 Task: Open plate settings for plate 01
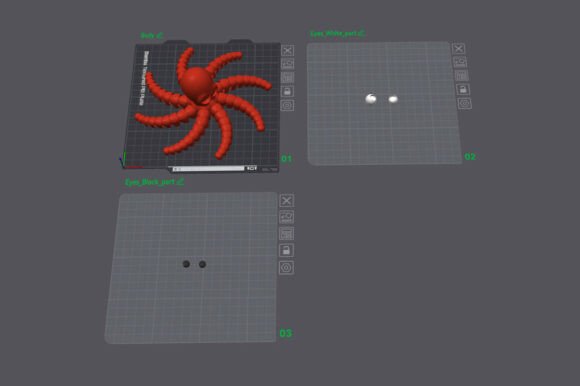288,105
